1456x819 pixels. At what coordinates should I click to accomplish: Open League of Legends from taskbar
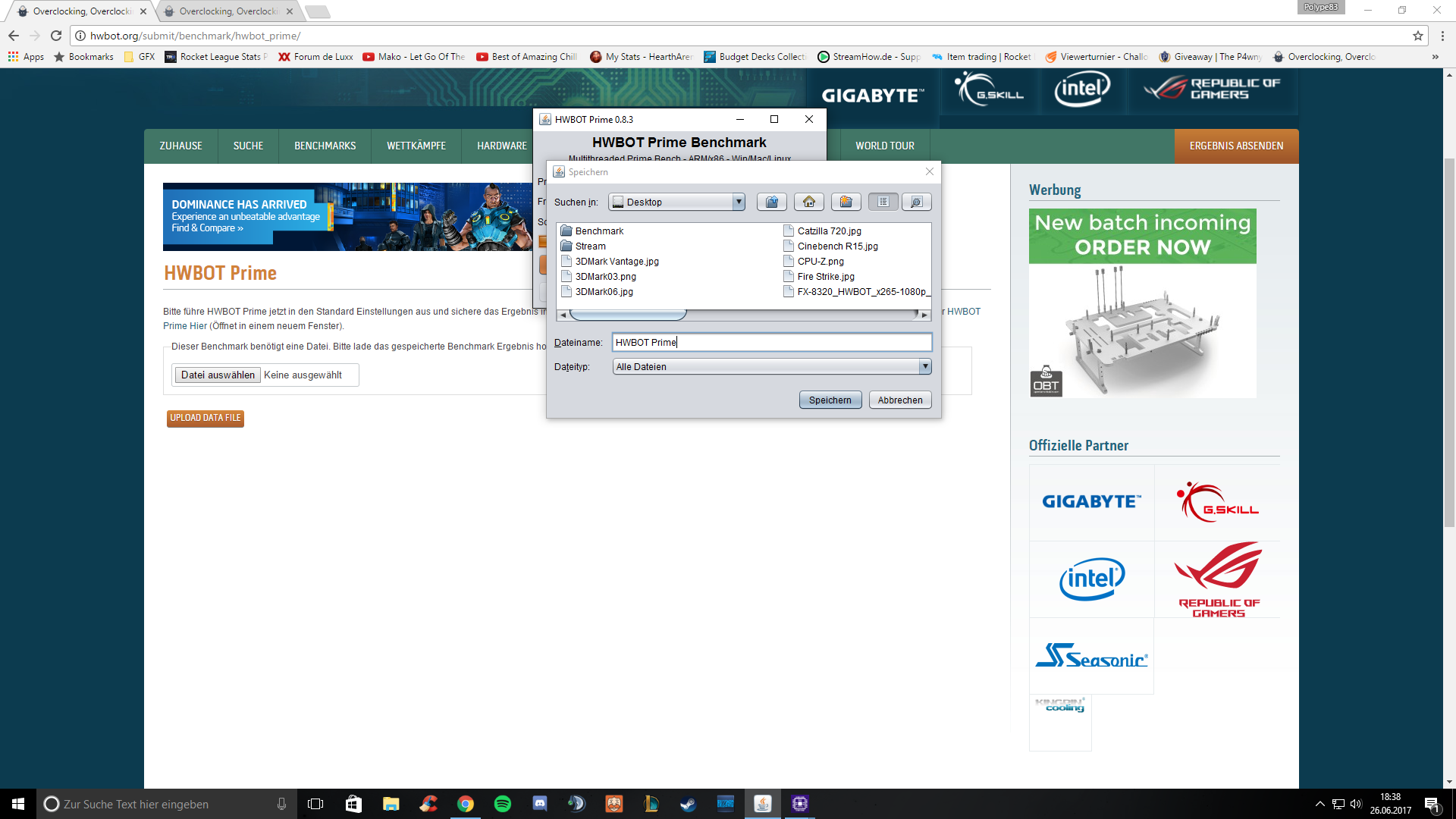[x=651, y=804]
